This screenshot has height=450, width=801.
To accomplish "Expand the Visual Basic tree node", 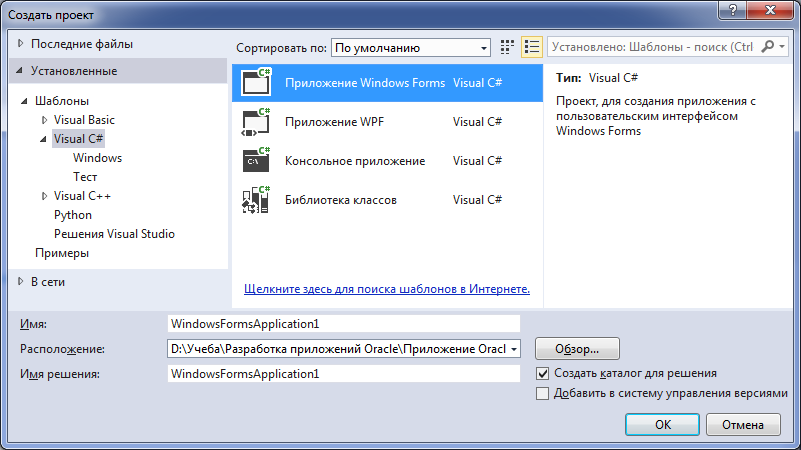I will click(44, 120).
